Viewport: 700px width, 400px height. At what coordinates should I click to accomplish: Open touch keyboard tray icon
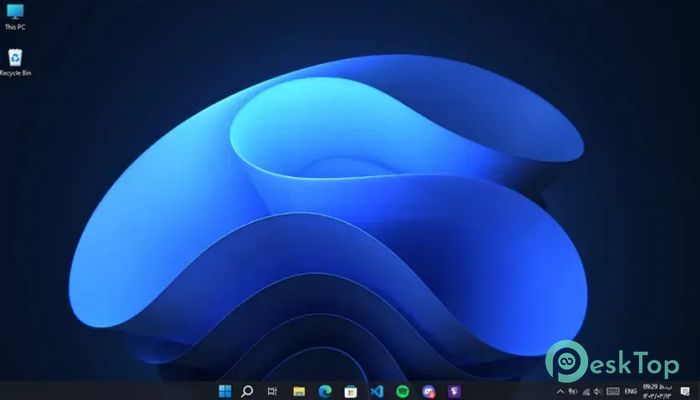coord(613,392)
